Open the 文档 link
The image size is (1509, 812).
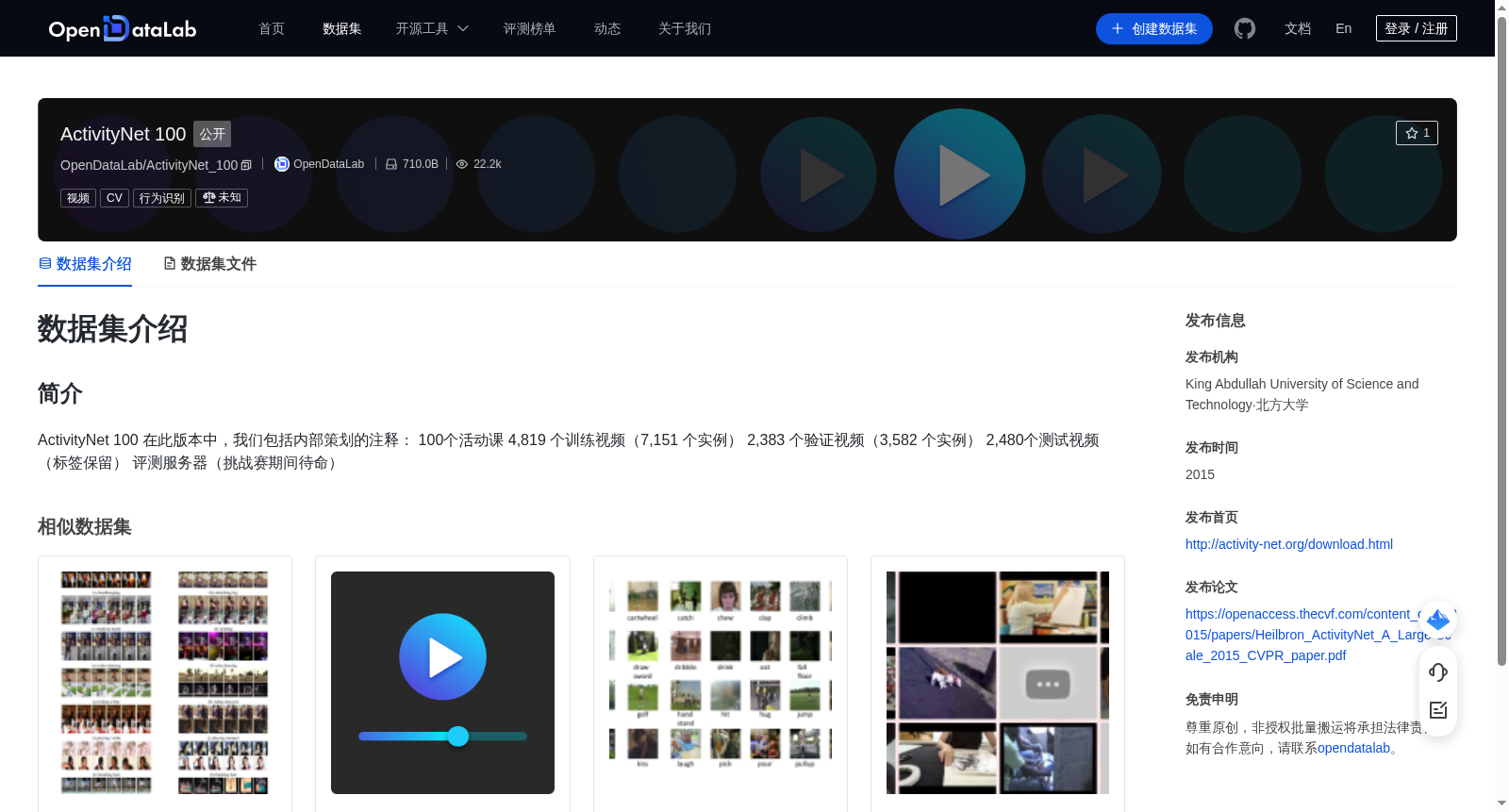pyautogui.click(x=1298, y=28)
